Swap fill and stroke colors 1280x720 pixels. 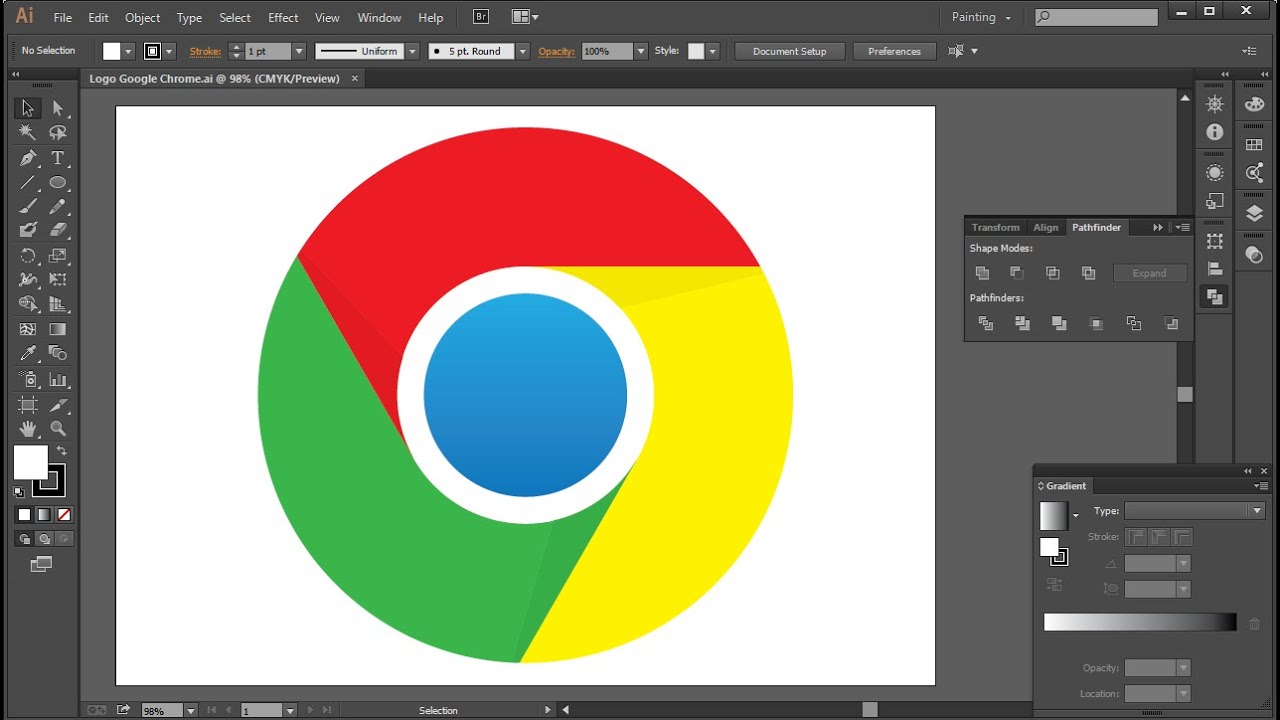62,452
